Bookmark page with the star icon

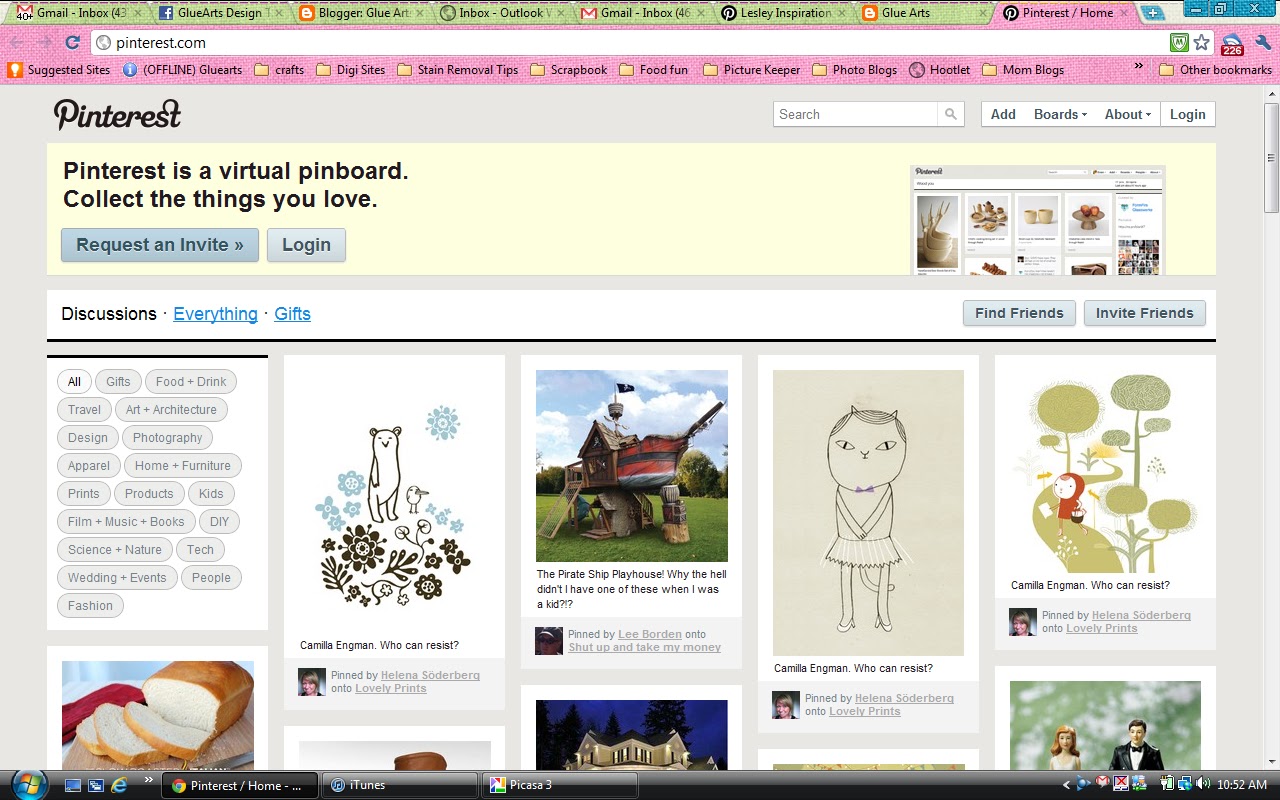click(1201, 43)
